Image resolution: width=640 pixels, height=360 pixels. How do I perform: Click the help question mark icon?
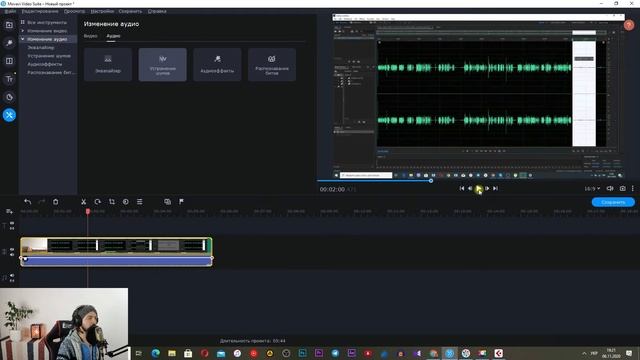point(629,25)
